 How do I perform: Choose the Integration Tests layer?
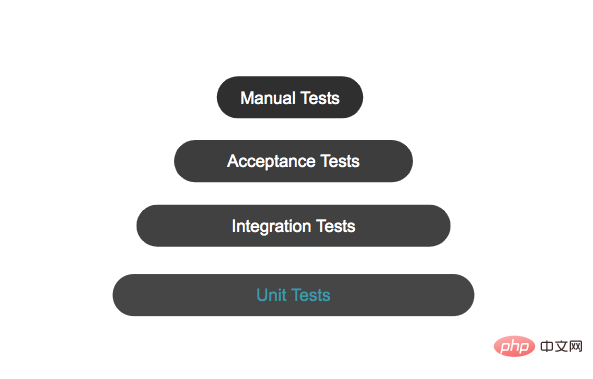pyautogui.click(x=293, y=226)
